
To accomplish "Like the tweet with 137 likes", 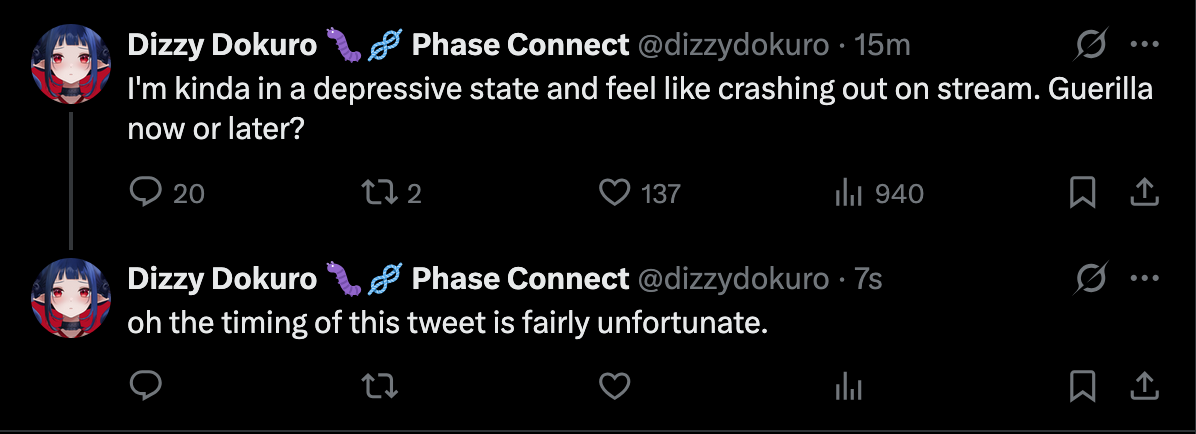I will coord(614,192).
